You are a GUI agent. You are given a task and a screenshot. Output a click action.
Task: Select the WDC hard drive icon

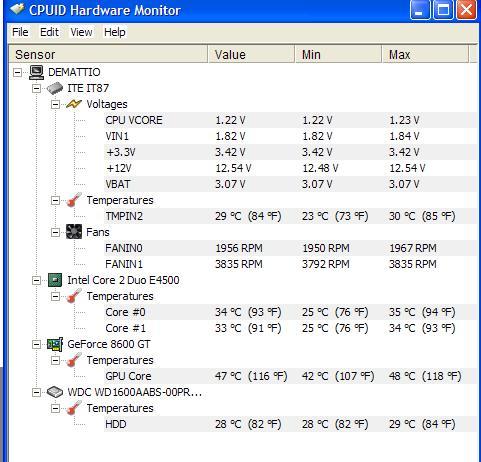tap(55, 392)
